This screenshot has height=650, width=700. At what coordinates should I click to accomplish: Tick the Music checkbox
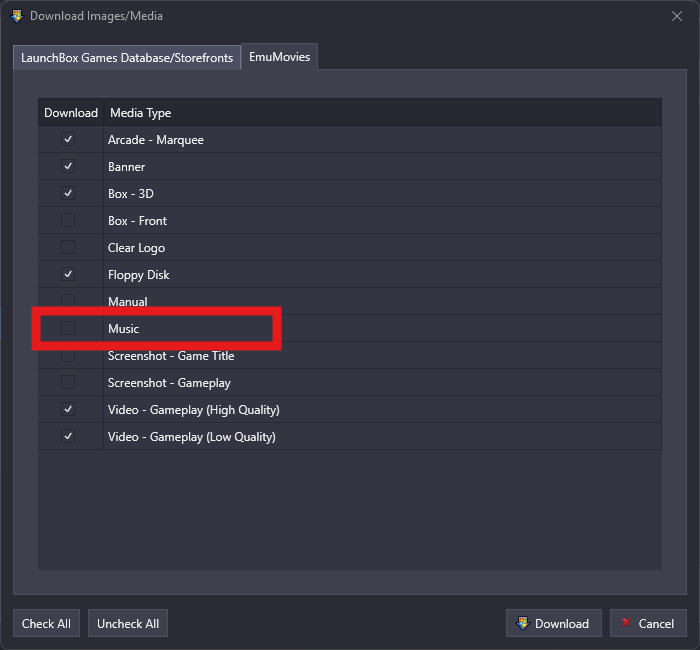pos(68,328)
